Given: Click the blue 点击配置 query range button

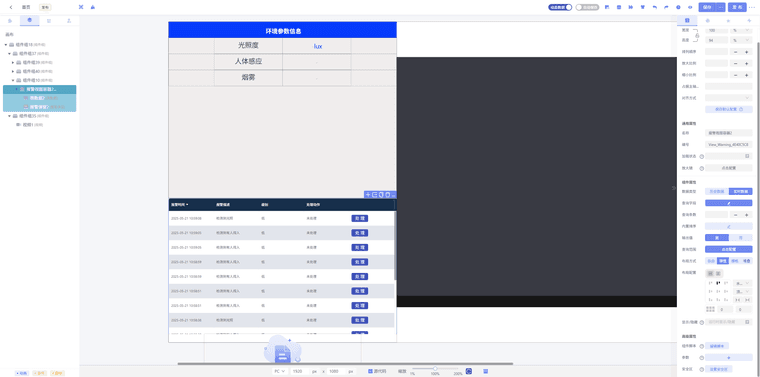Looking at the screenshot, I should pos(728,249).
